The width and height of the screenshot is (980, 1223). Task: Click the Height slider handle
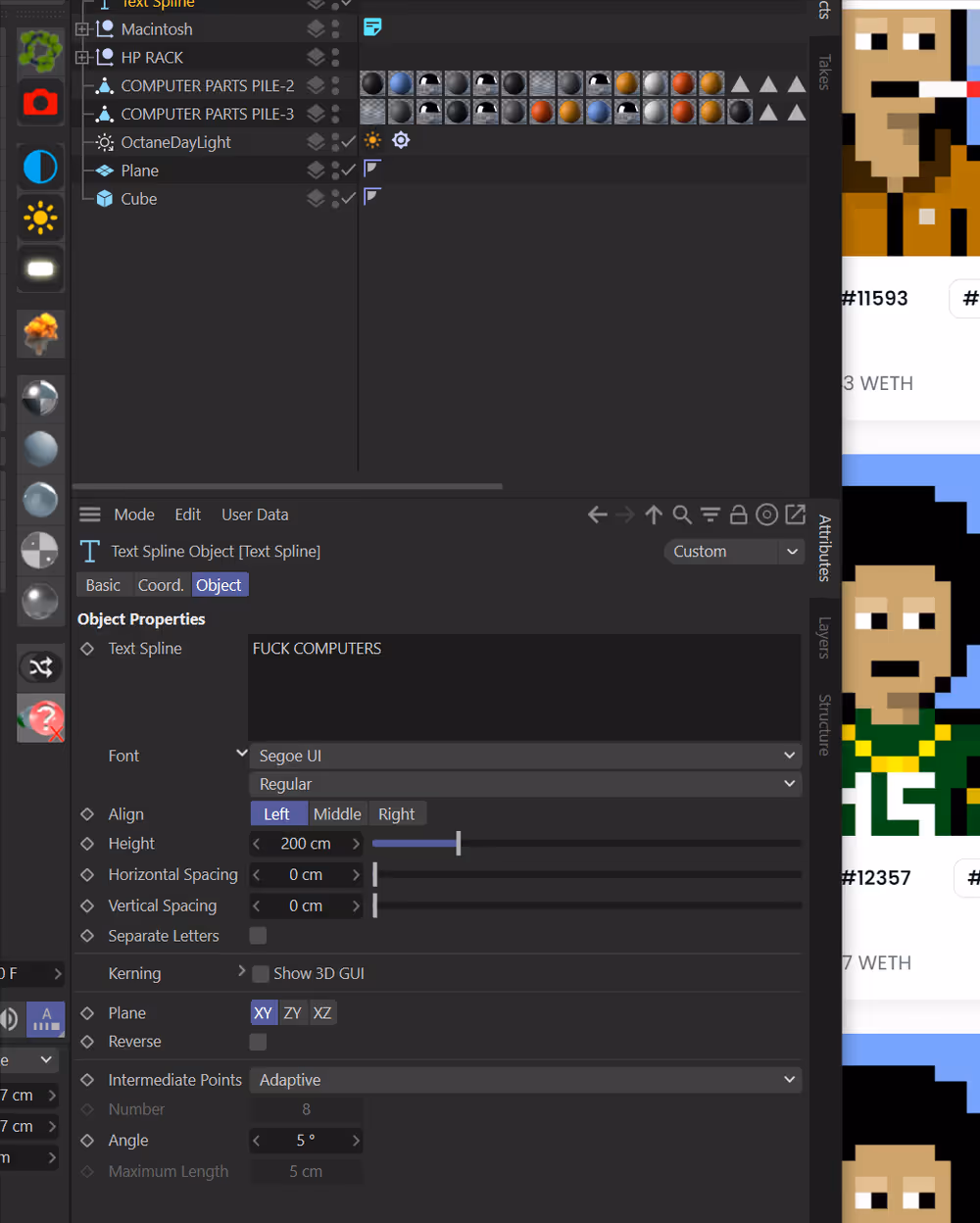pos(458,844)
